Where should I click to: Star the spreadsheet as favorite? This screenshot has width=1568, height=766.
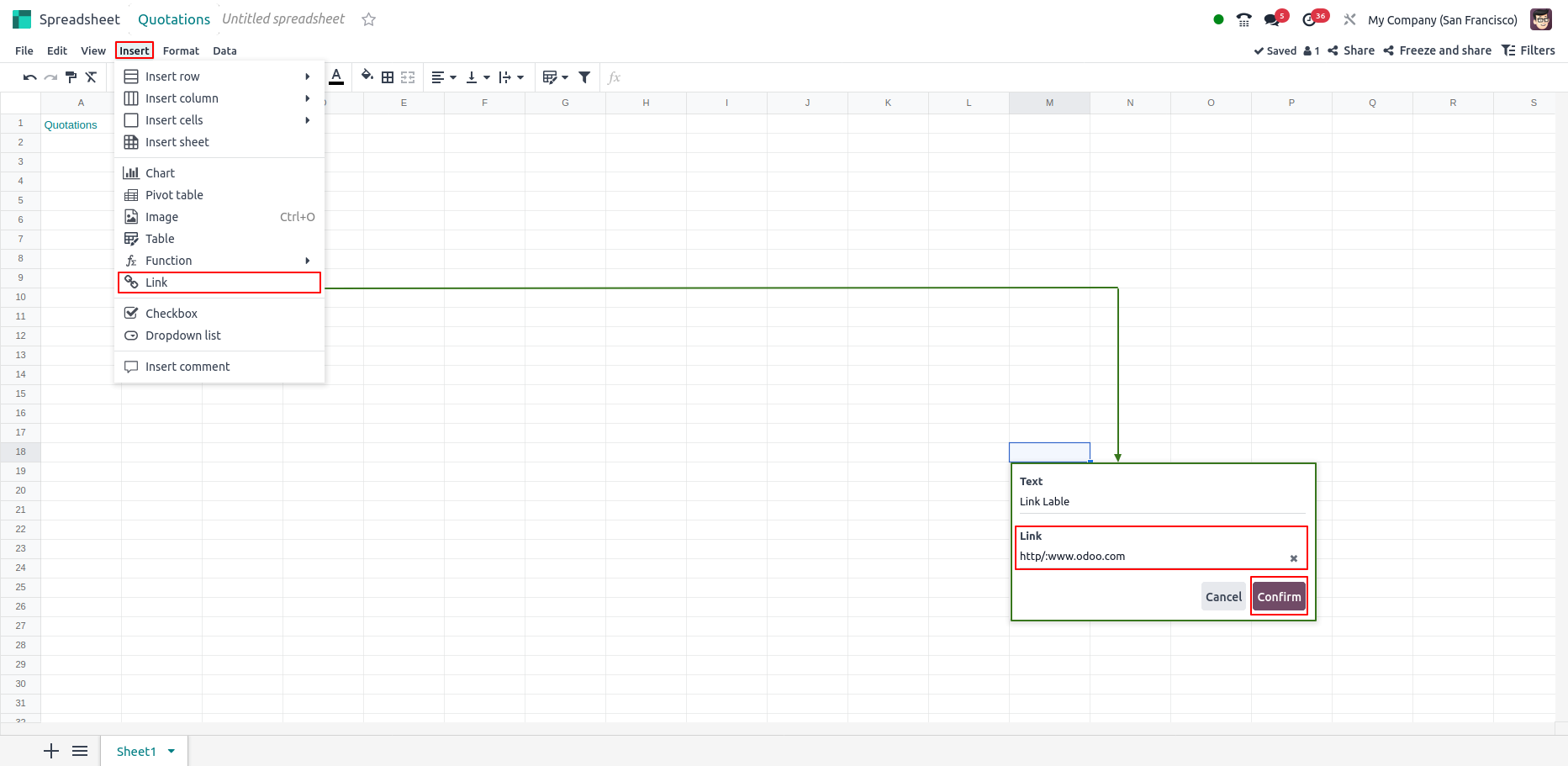[368, 19]
